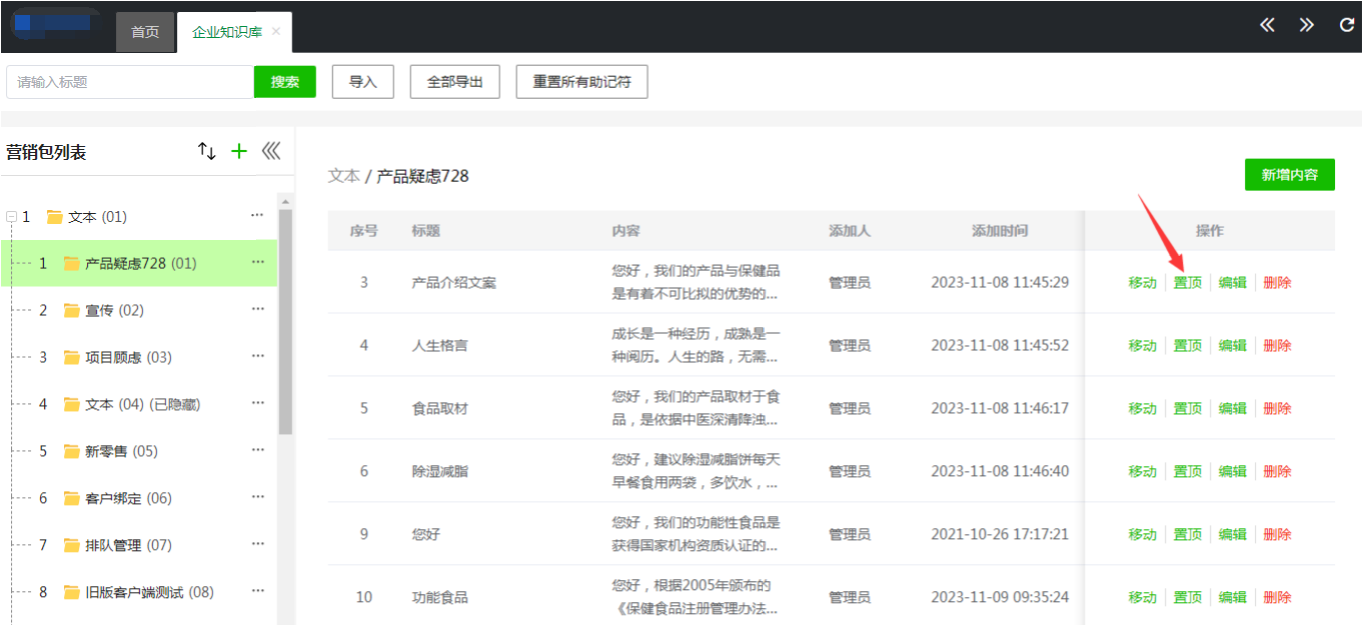Refresh the page using the reload icon
Screen dimensions: 1362x626
pyautogui.click(x=1346, y=25)
